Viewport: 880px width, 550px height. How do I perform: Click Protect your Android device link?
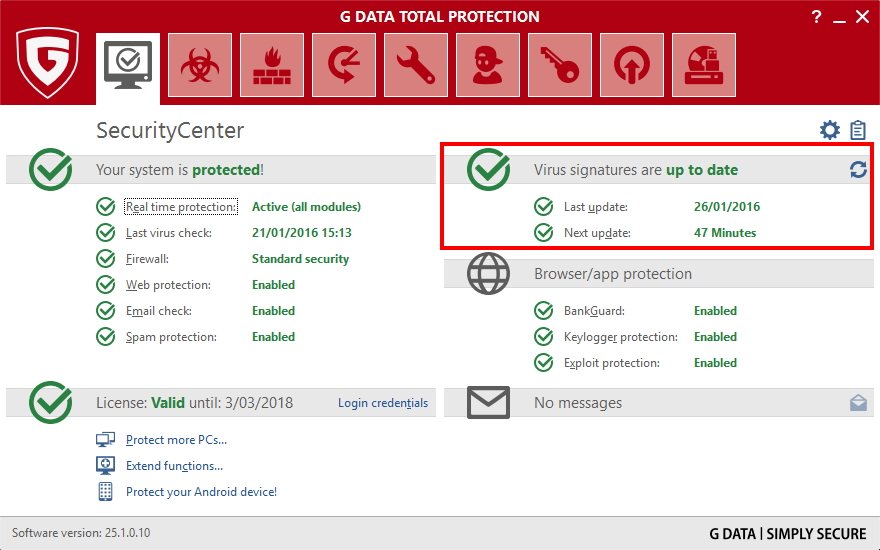pyautogui.click(x=201, y=492)
